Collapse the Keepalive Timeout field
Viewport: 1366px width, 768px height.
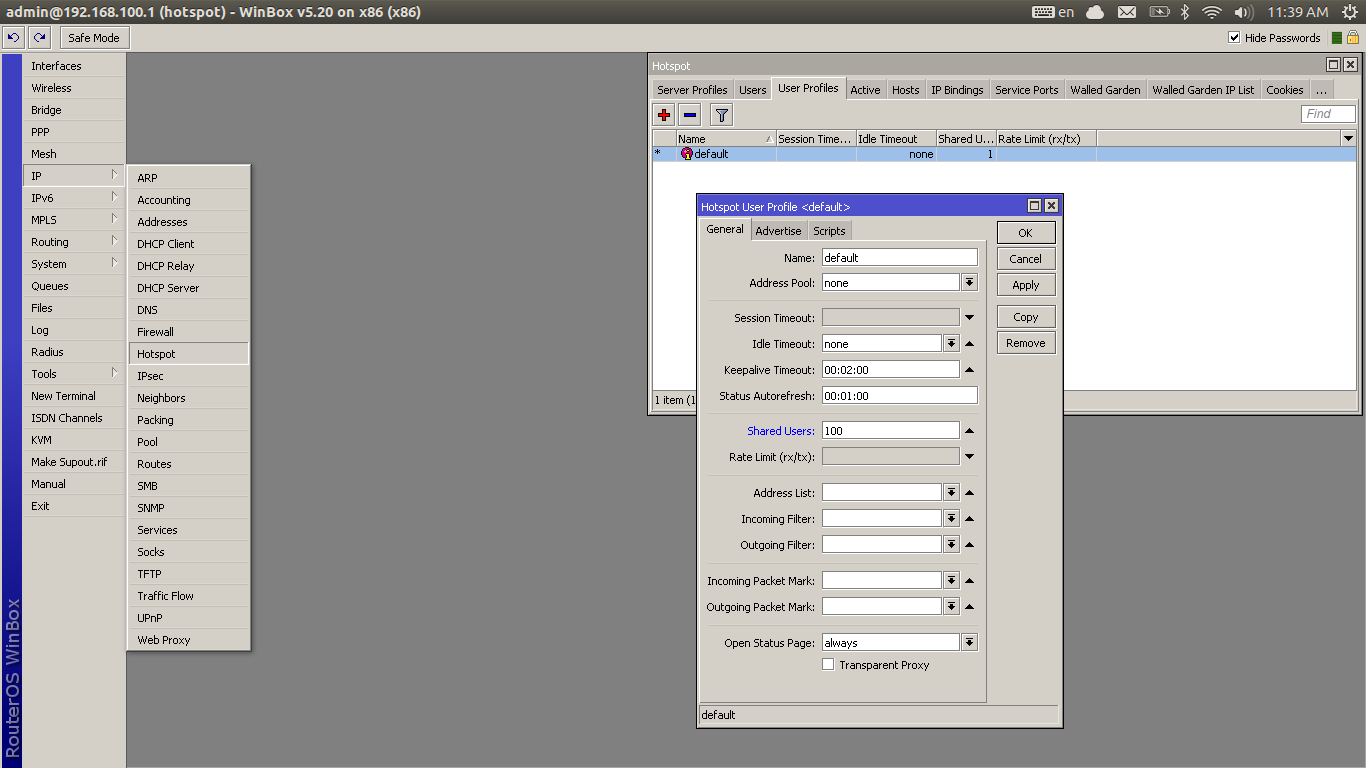pos(969,370)
